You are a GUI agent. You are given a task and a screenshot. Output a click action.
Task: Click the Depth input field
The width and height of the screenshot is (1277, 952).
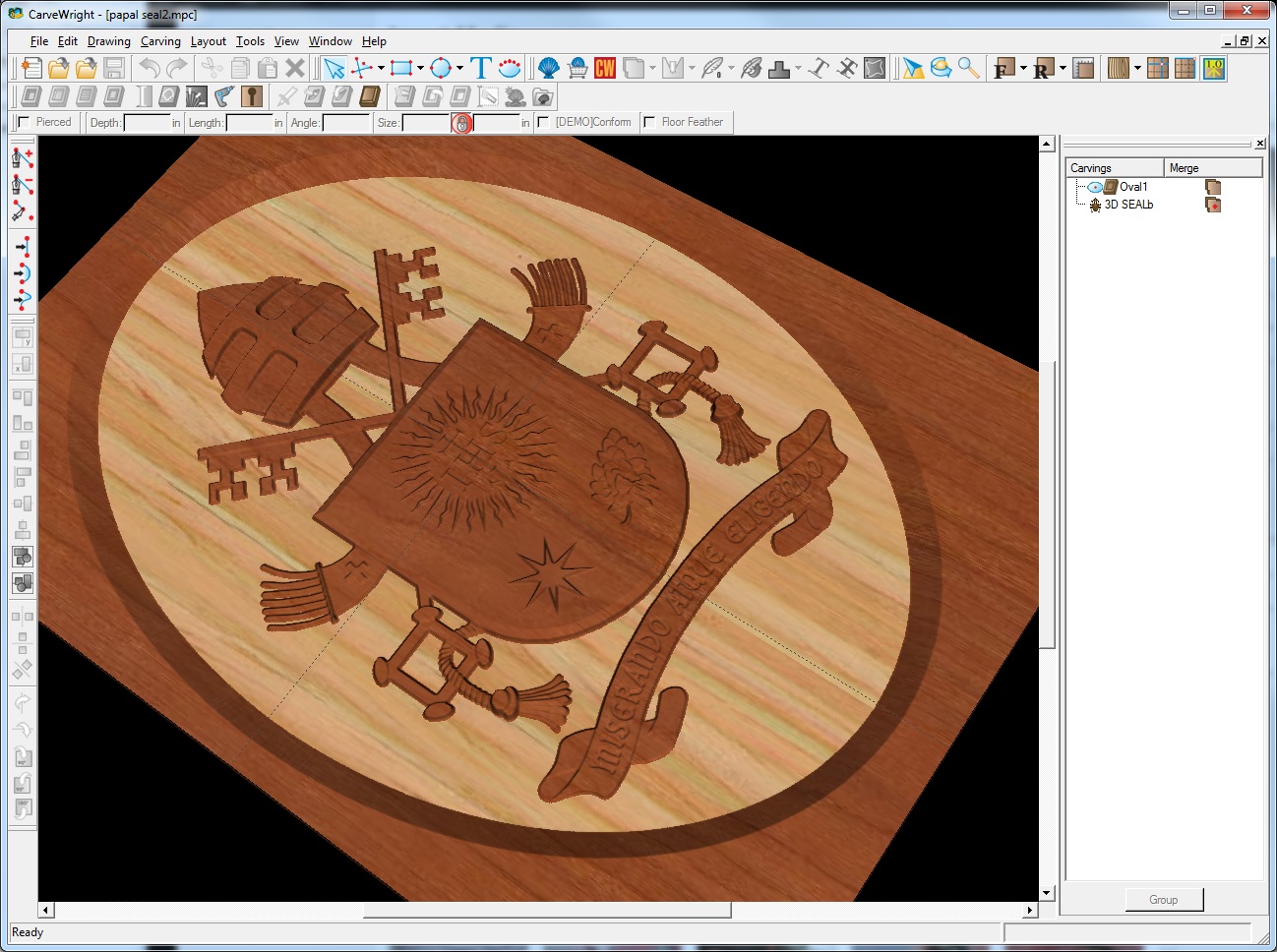(x=147, y=123)
